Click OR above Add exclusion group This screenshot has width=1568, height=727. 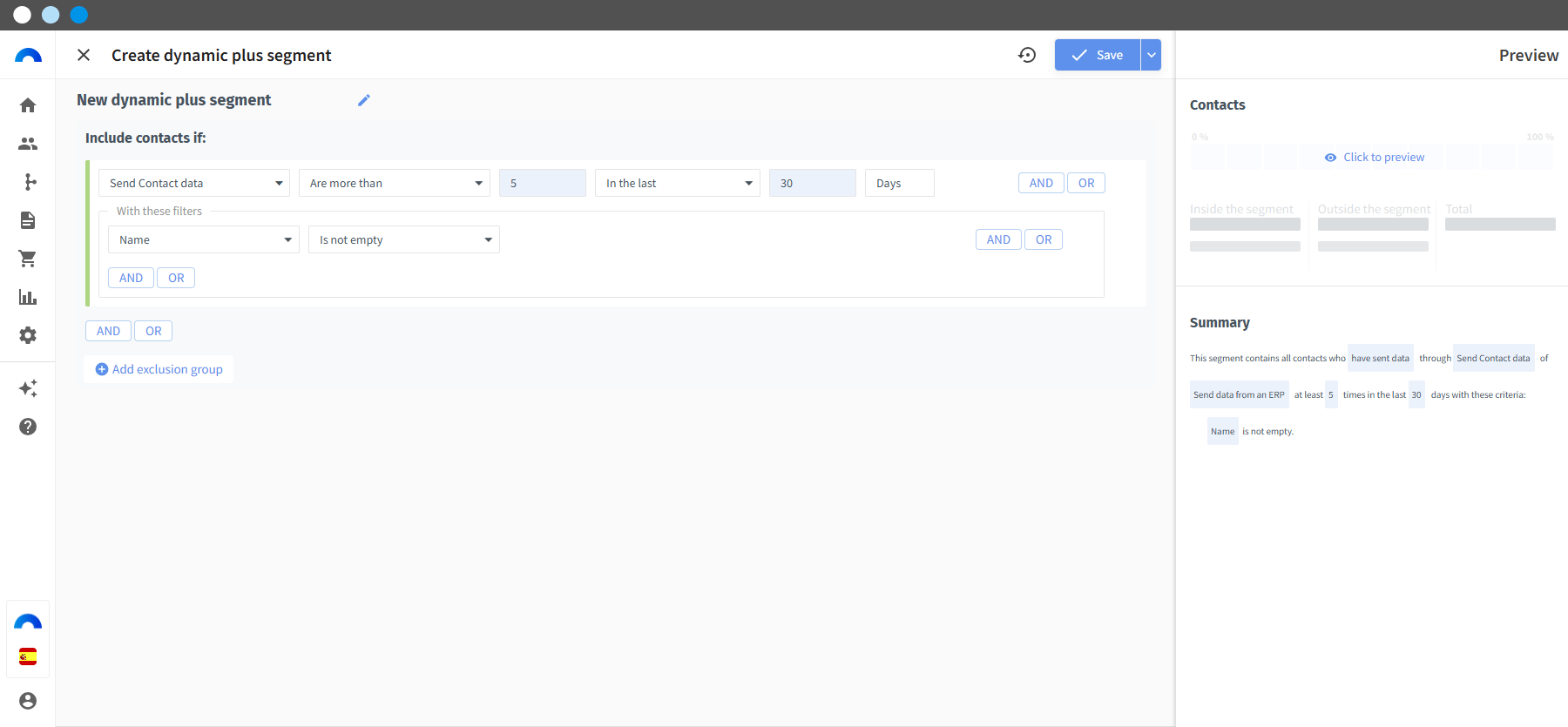(153, 331)
